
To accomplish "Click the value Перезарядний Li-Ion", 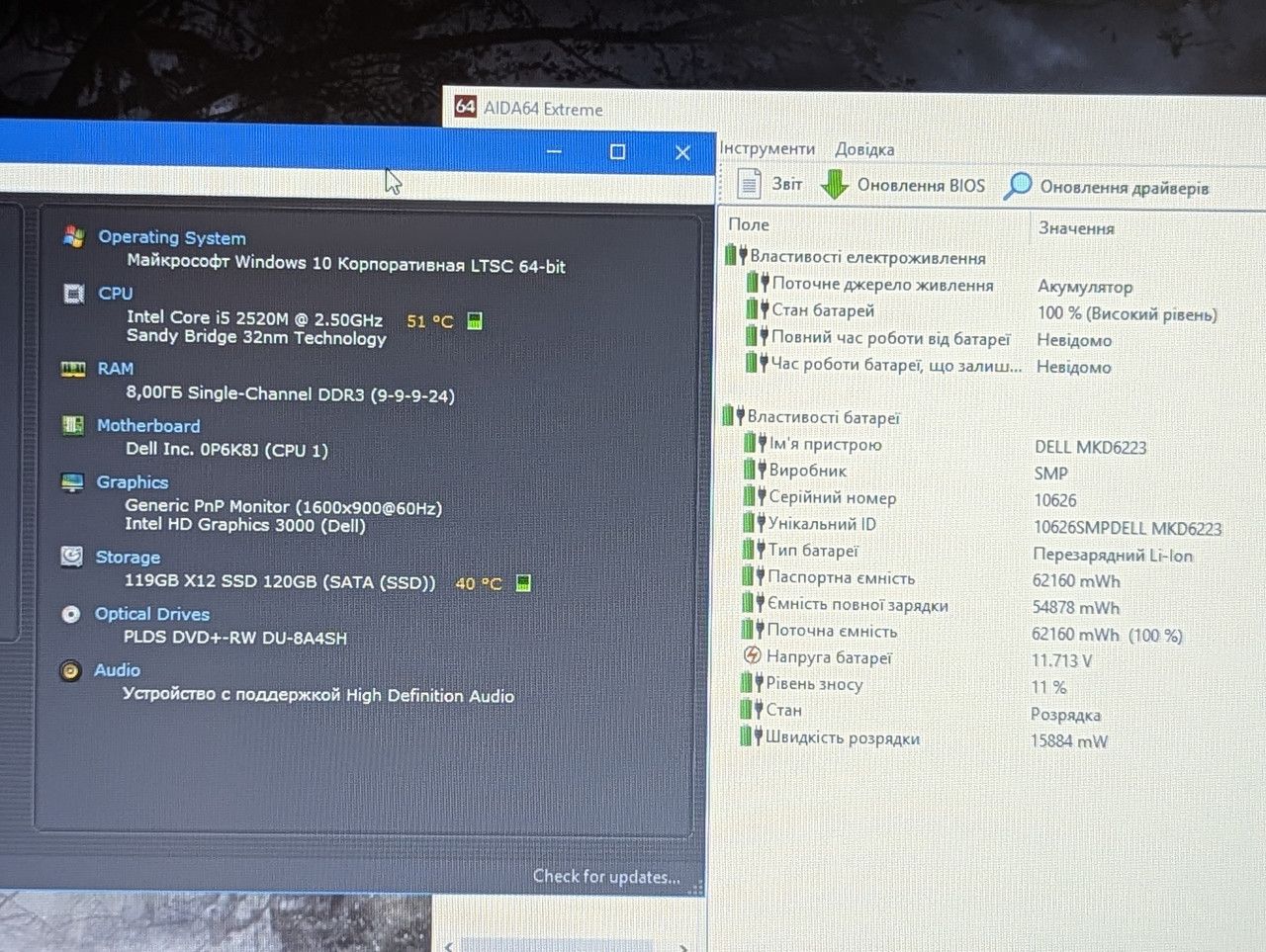I will tap(1113, 555).
